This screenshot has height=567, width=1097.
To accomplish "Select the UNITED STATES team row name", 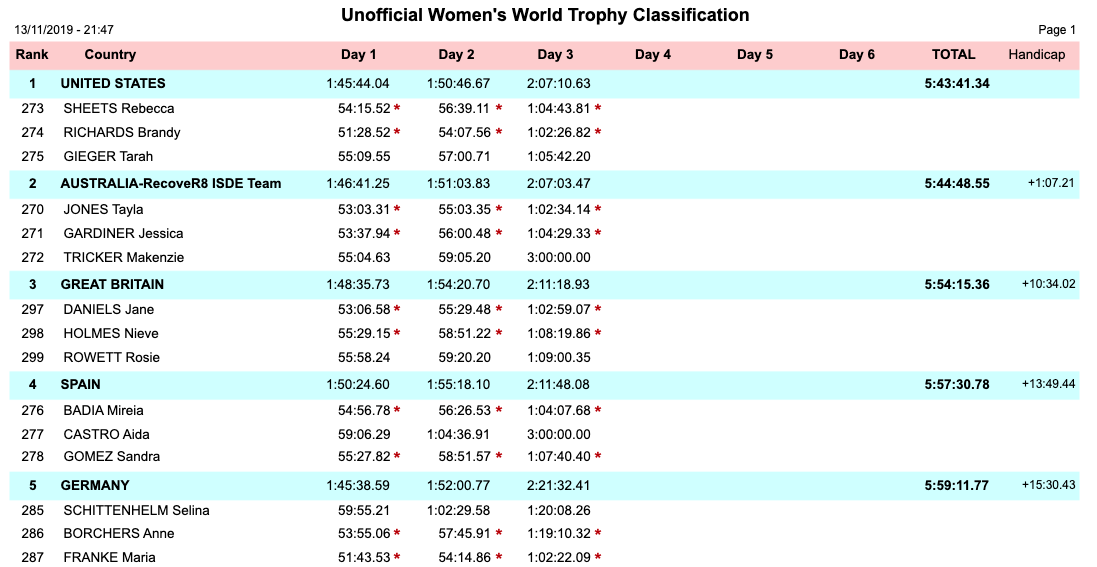I will pyautogui.click(x=113, y=84).
